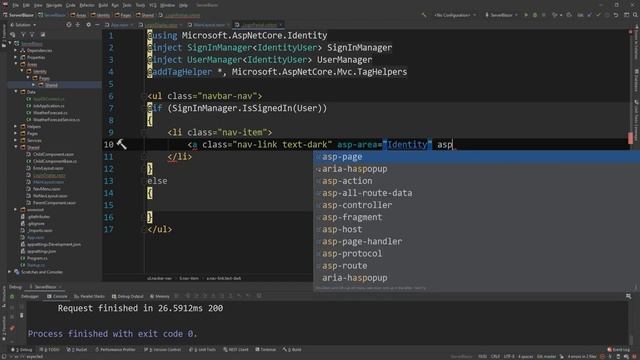The image size is (640, 360).
Task: Open the File menu
Action: point(16,5)
